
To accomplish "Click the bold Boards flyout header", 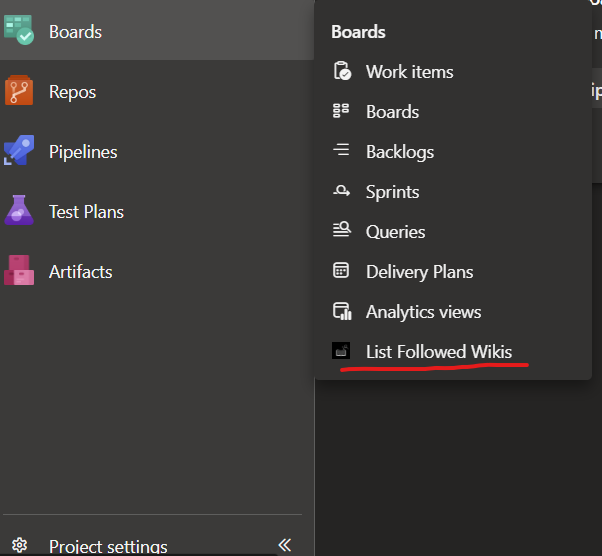I will (358, 32).
